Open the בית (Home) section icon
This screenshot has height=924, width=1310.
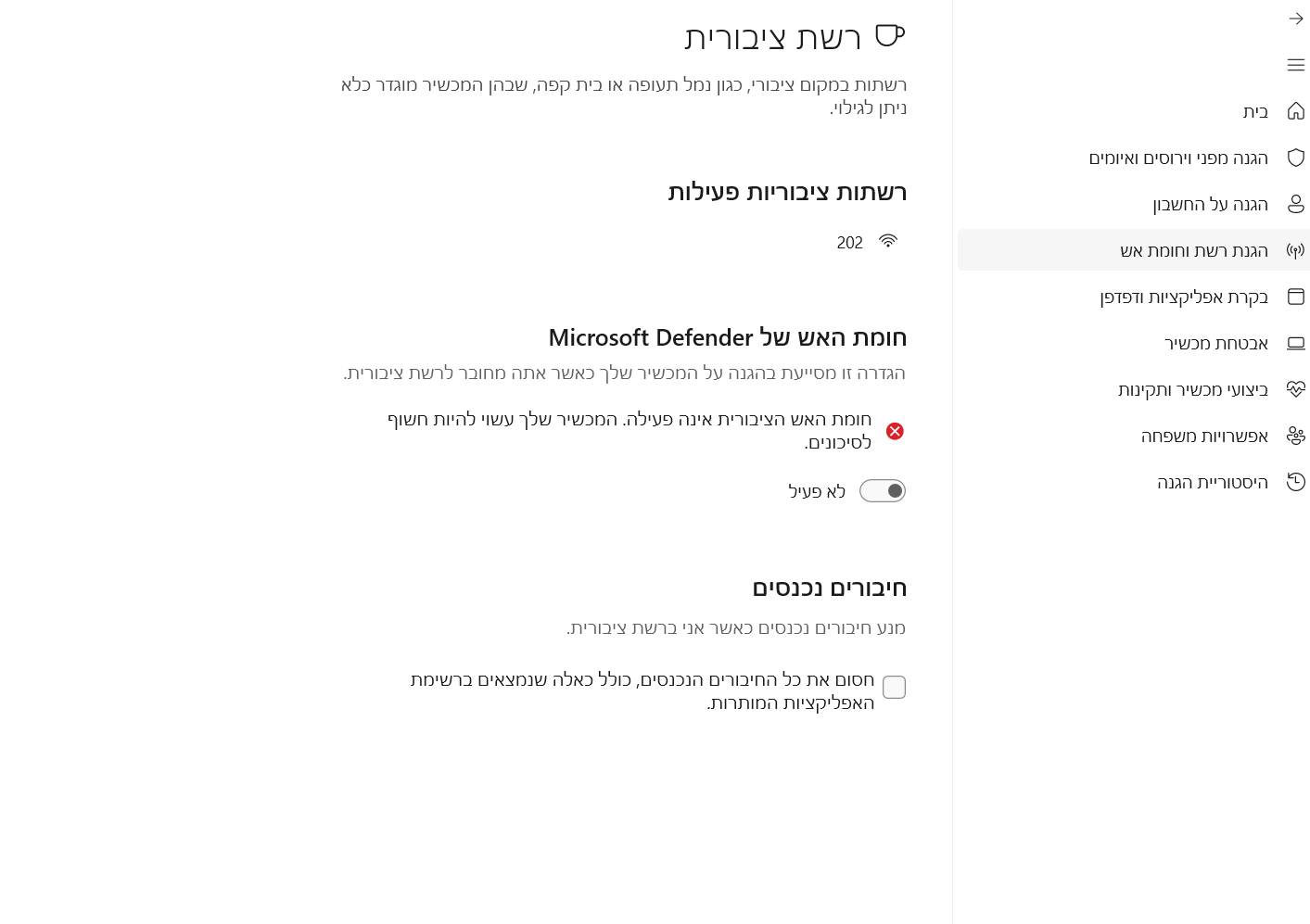(x=1295, y=111)
